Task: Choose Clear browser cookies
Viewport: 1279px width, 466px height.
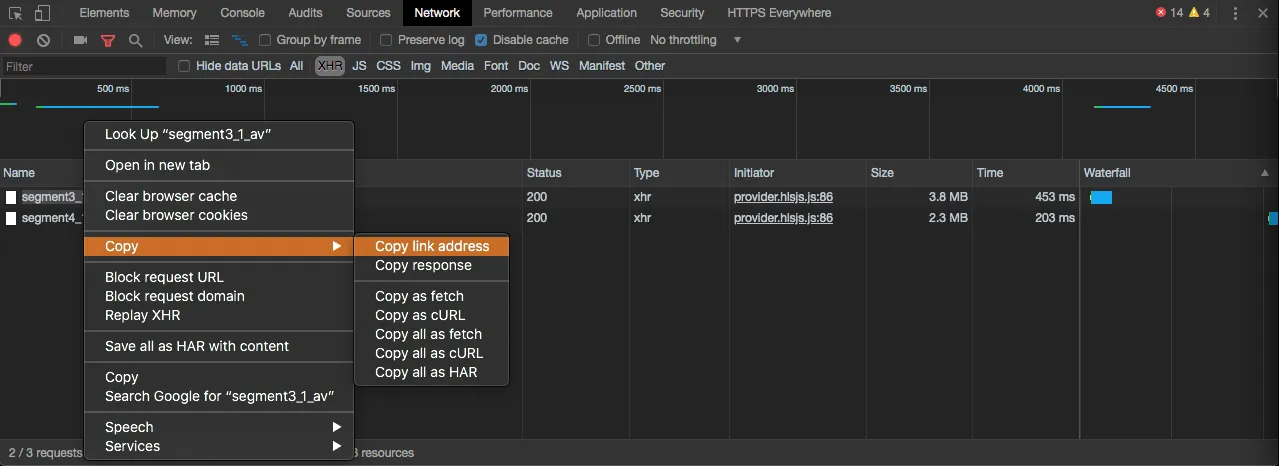Action: tap(219, 215)
